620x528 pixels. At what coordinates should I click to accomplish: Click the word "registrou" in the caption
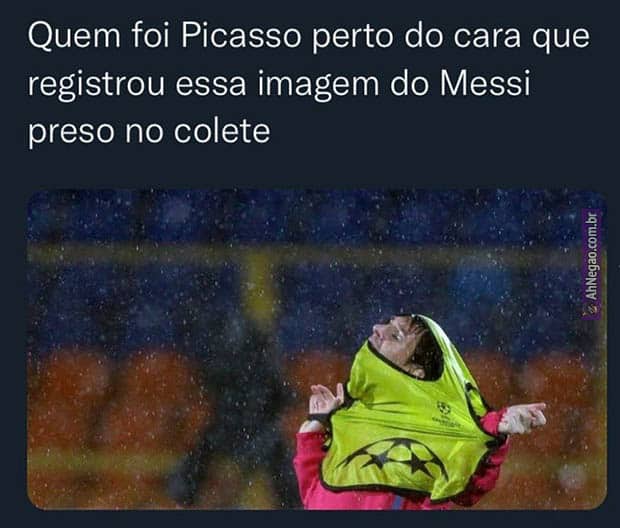[96, 86]
